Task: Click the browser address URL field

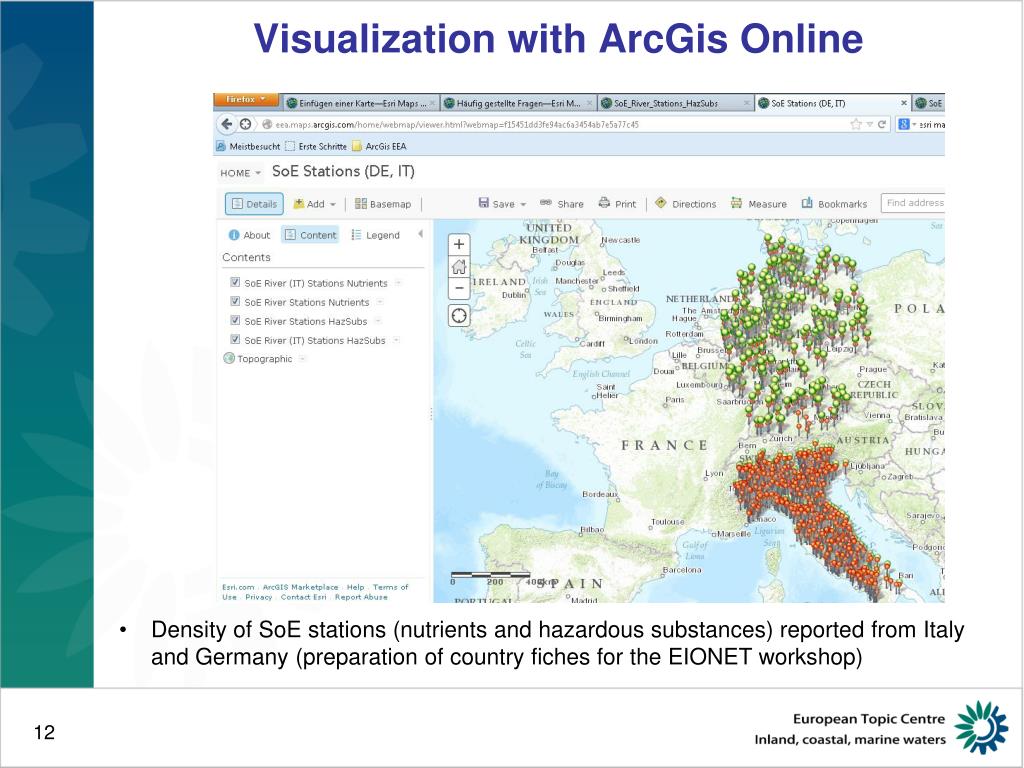Action: click(555, 124)
